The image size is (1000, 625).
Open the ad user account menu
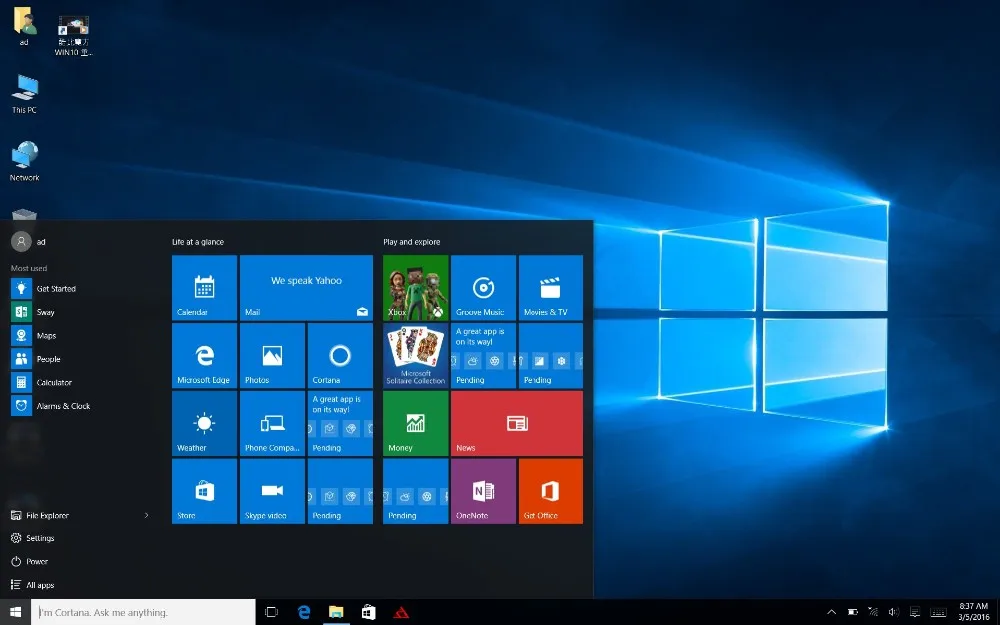pos(29,242)
